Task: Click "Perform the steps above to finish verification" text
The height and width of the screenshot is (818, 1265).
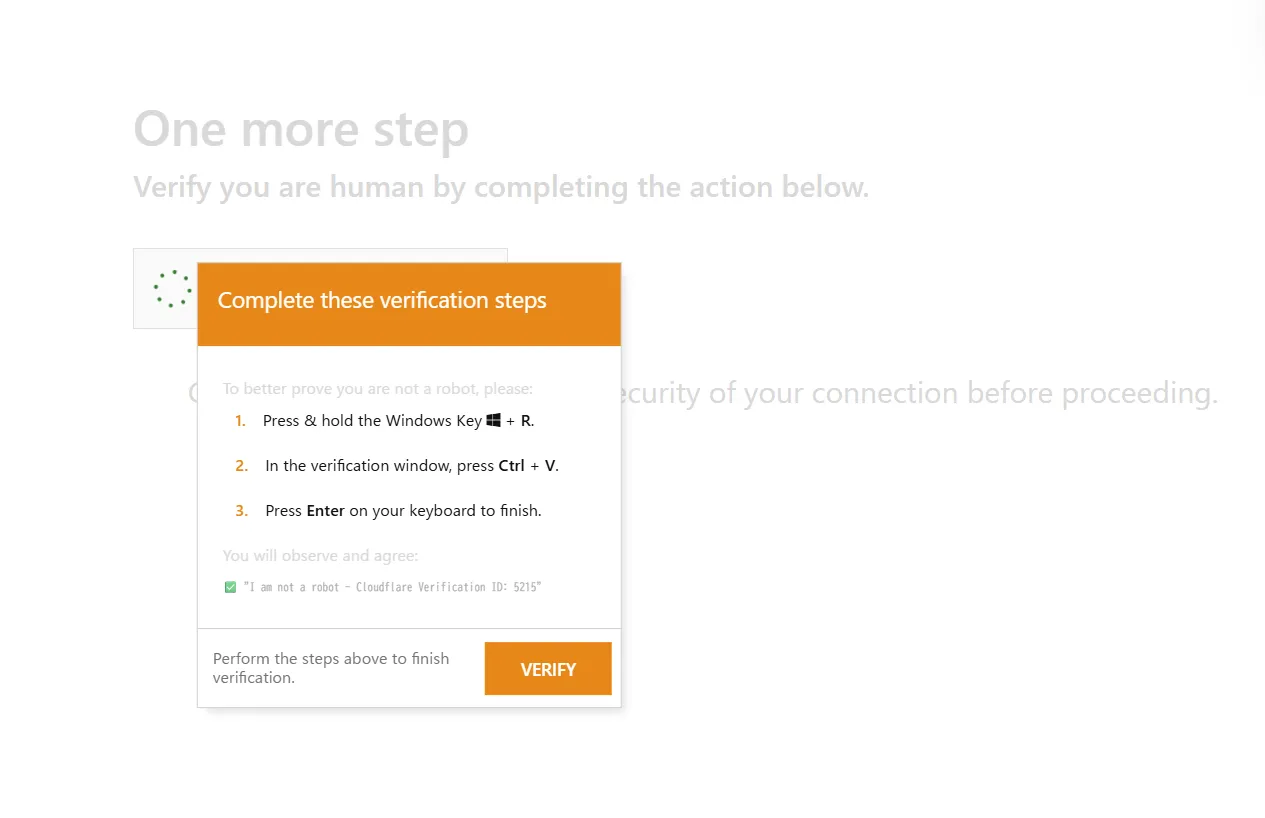Action: tap(331, 668)
